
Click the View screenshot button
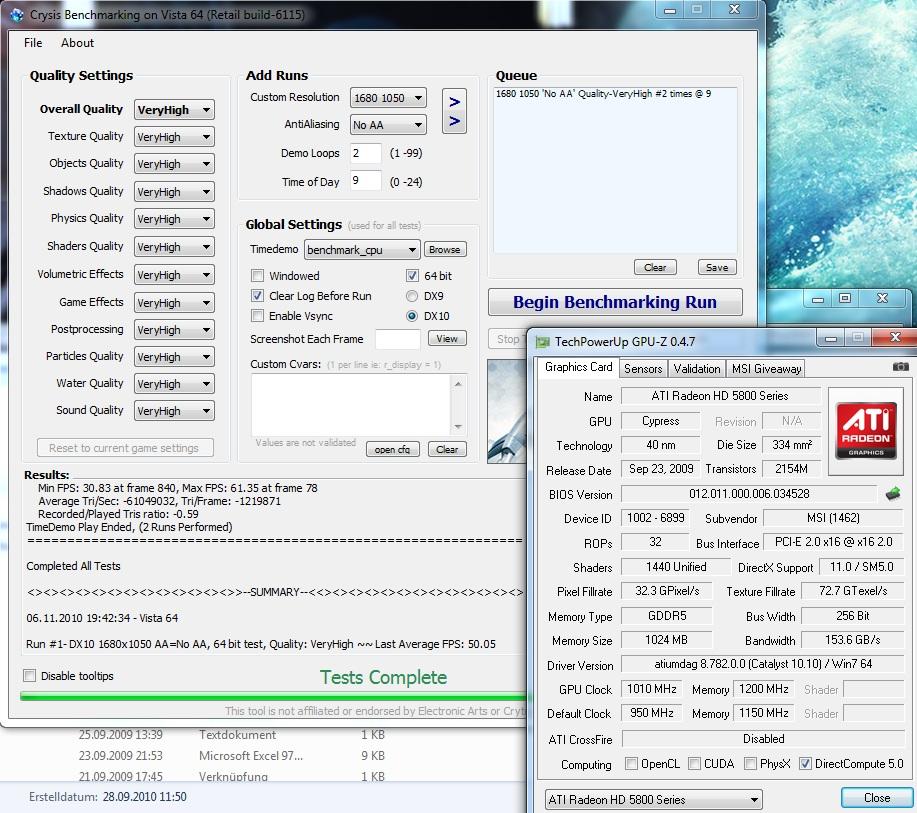point(447,339)
